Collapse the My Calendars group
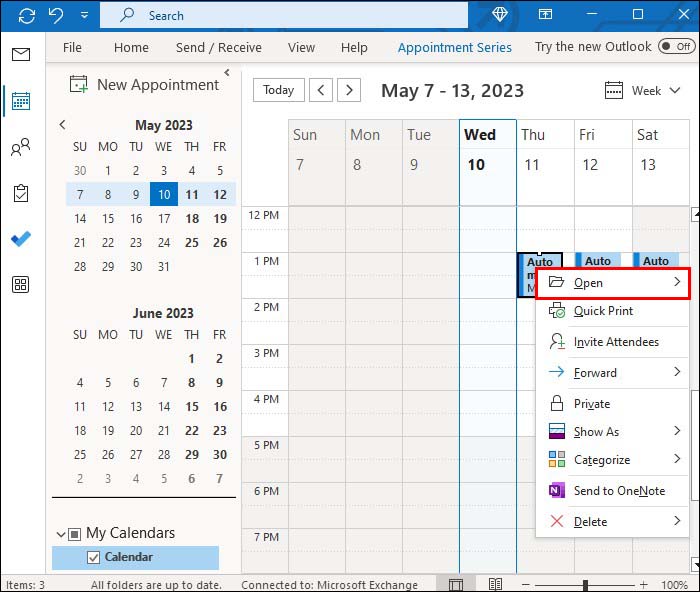The image size is (700, 592). (61, 534)
